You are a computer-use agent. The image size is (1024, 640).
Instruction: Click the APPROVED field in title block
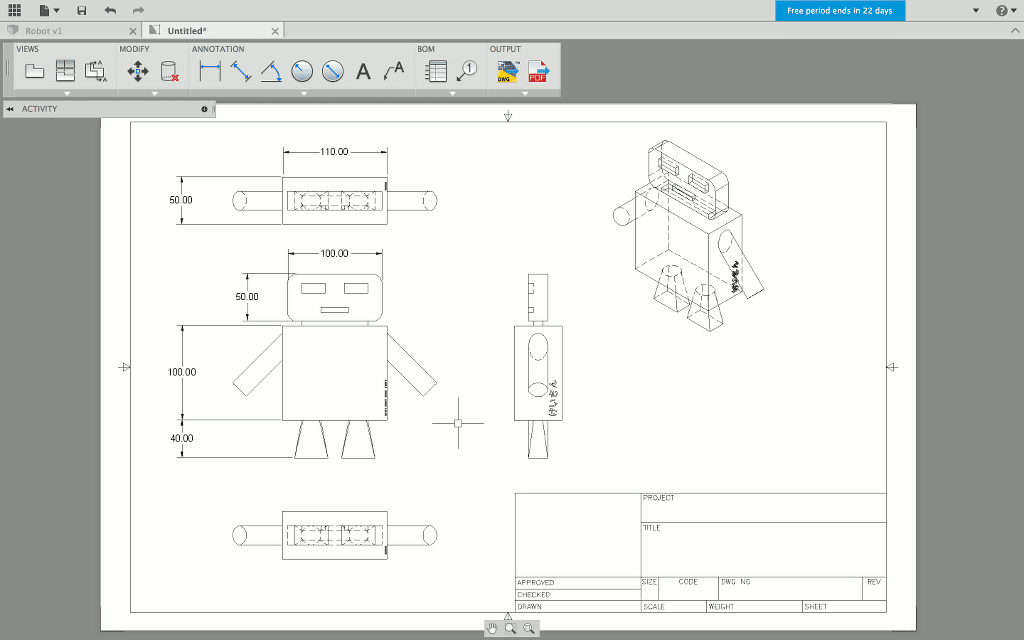578,583
